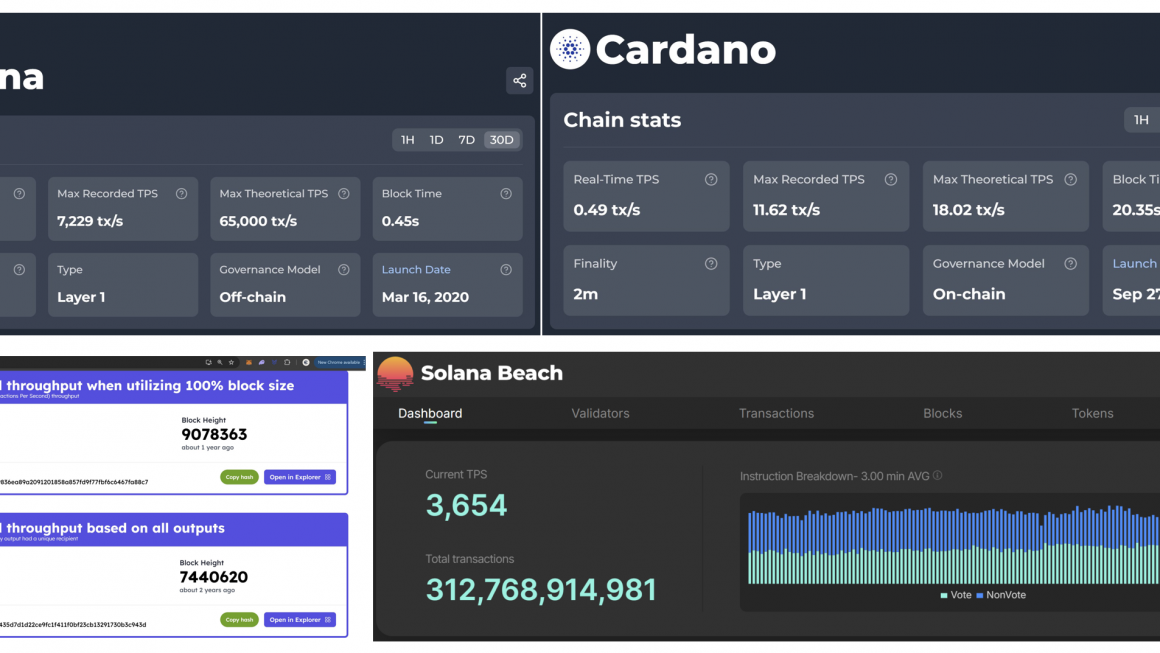Click the Solana Launch Date link

coord(416,270)
